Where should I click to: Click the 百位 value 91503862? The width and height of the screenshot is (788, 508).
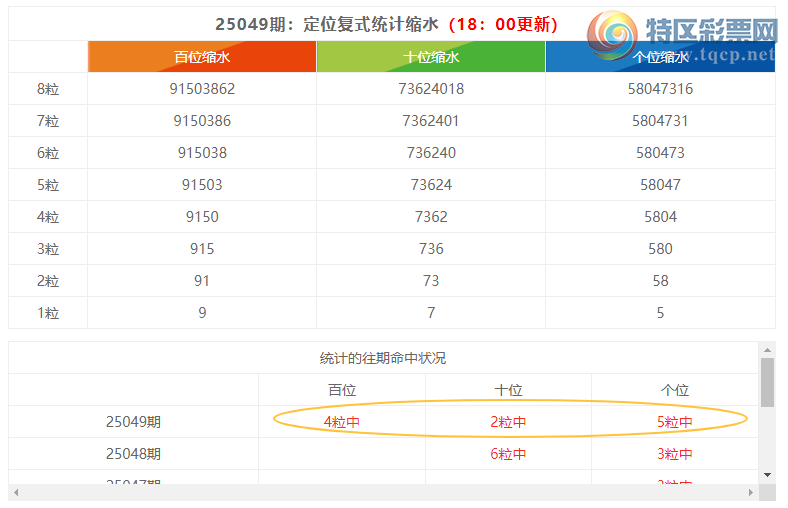point(202,89)
